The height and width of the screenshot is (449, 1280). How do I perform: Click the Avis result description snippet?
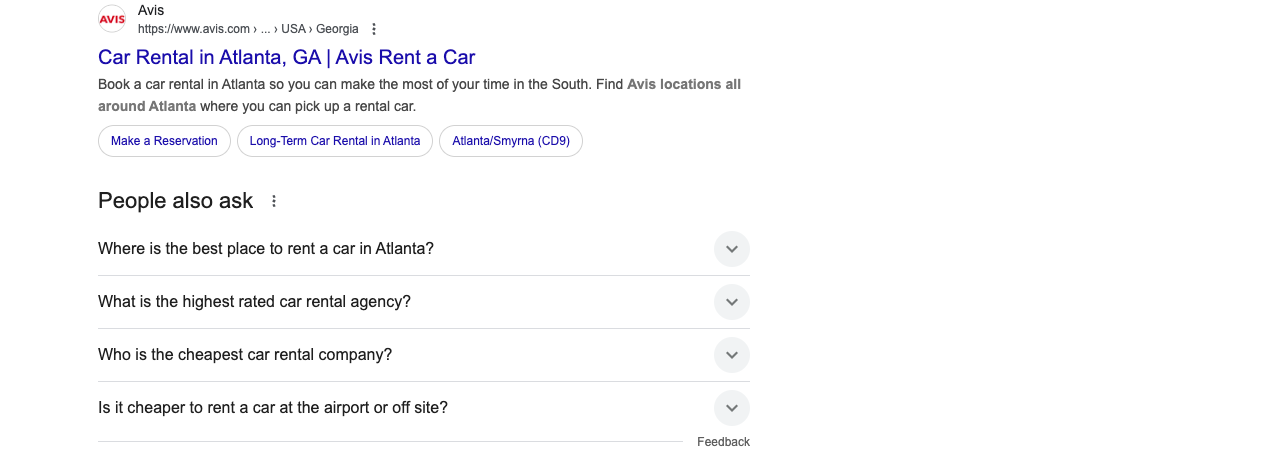coord(419,95)
